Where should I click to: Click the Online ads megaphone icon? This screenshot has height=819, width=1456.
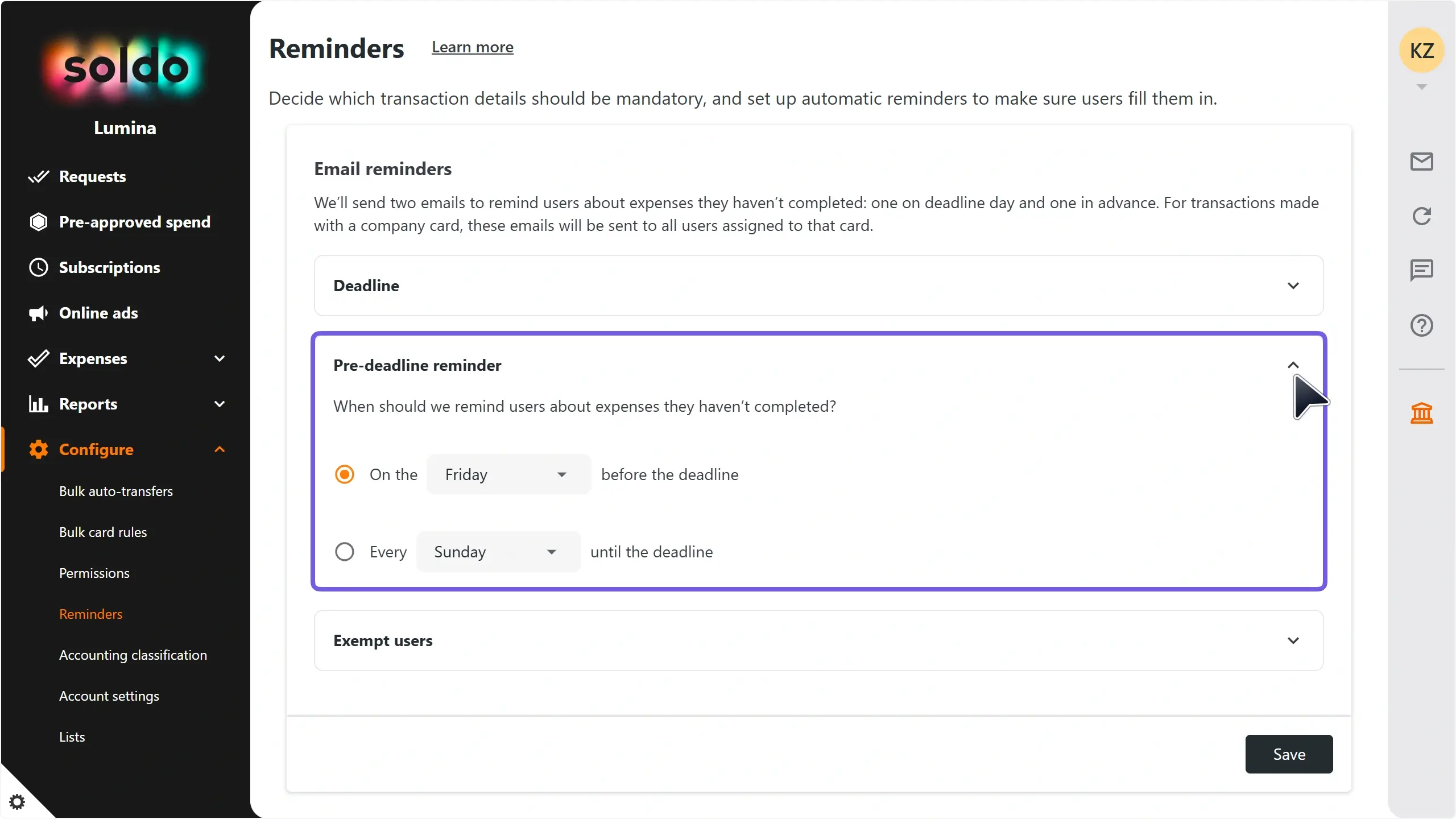click(39, 313)
